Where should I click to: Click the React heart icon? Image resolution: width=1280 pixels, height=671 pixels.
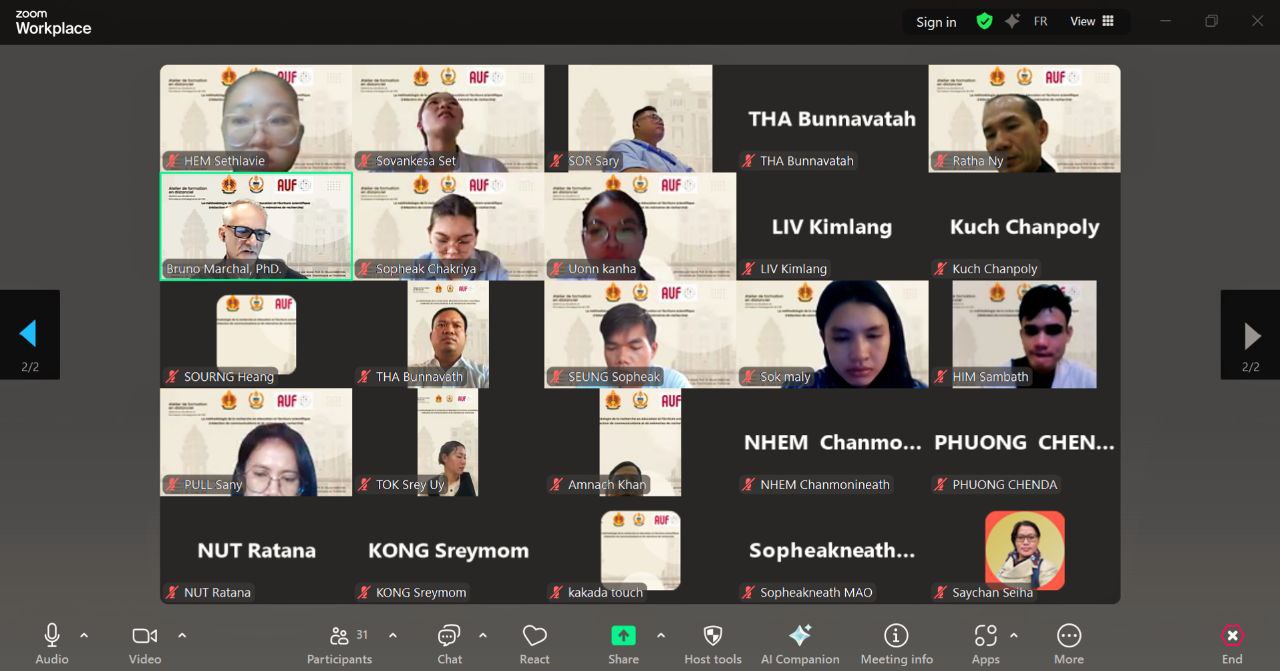point(534,643)
